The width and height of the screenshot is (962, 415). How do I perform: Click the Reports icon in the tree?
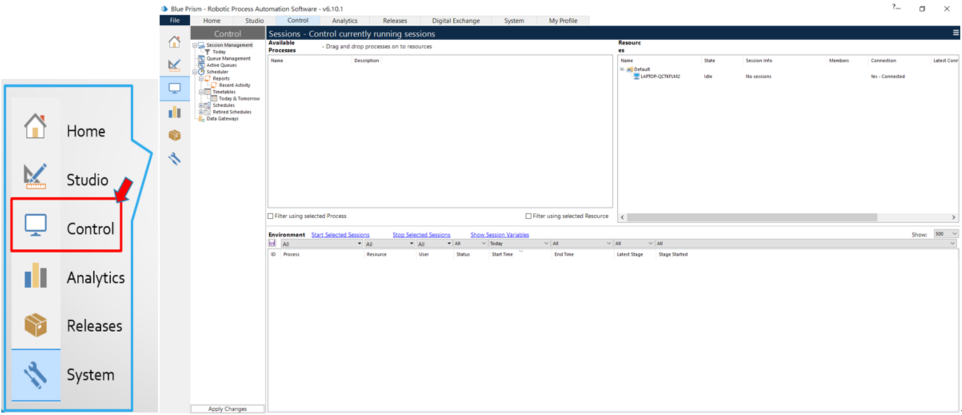[207, 79]
